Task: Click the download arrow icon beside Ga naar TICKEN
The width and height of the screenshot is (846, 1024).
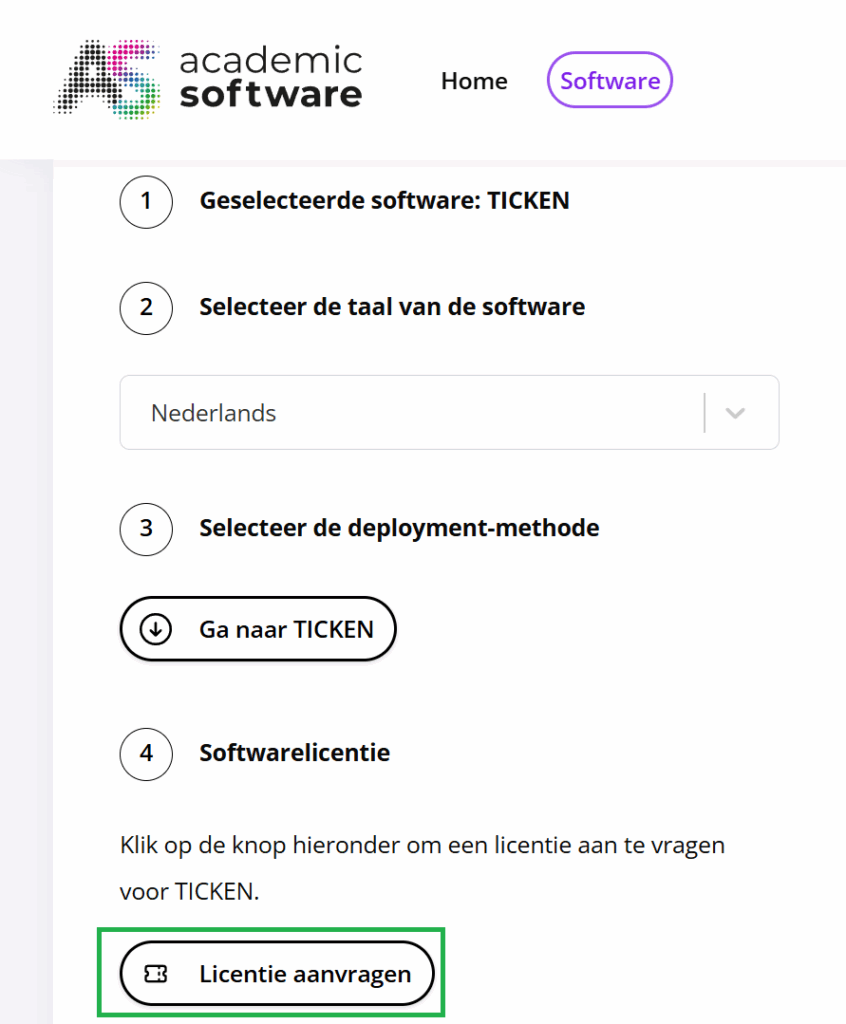Action: click(156, 630)
